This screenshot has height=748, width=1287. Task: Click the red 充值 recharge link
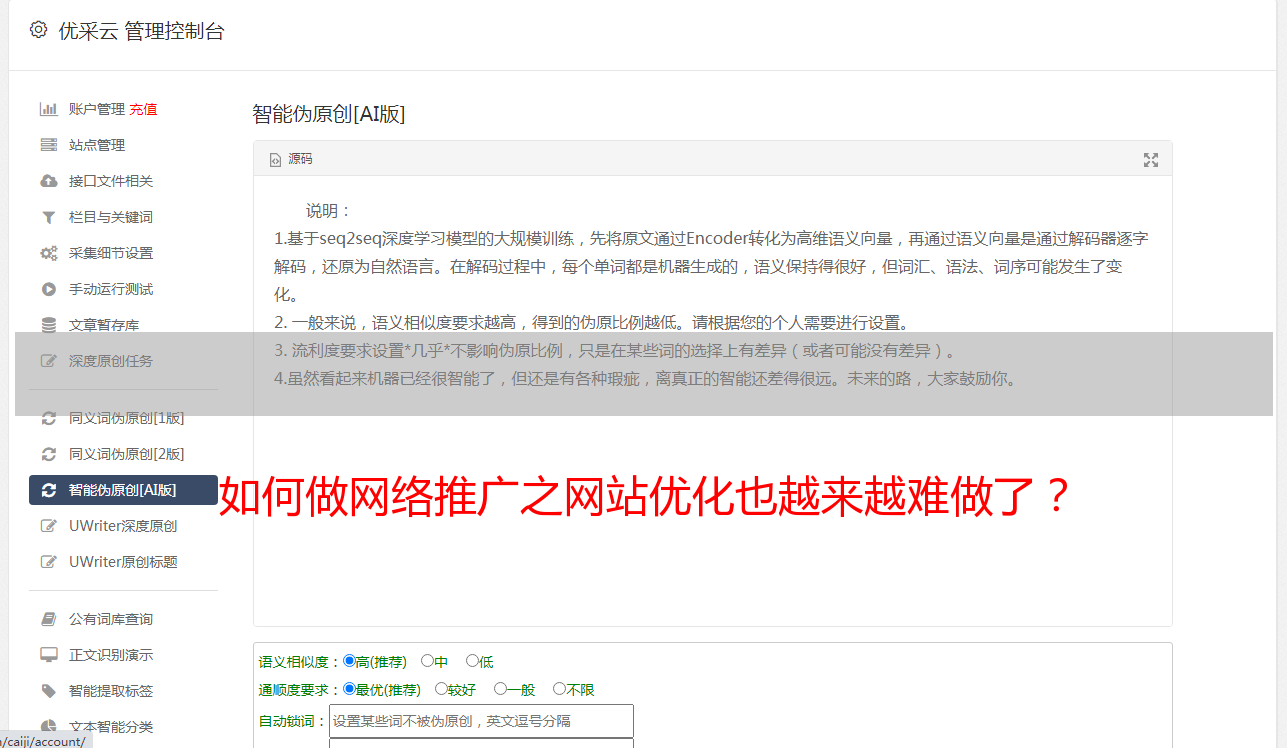[x=143, y=109]
